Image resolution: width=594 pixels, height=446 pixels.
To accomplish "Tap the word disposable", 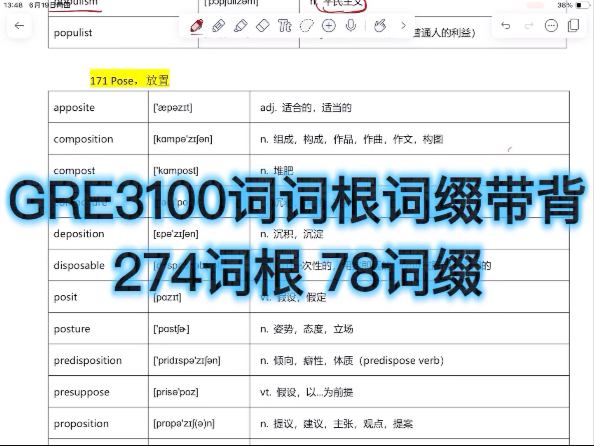I will coord(79,265).
